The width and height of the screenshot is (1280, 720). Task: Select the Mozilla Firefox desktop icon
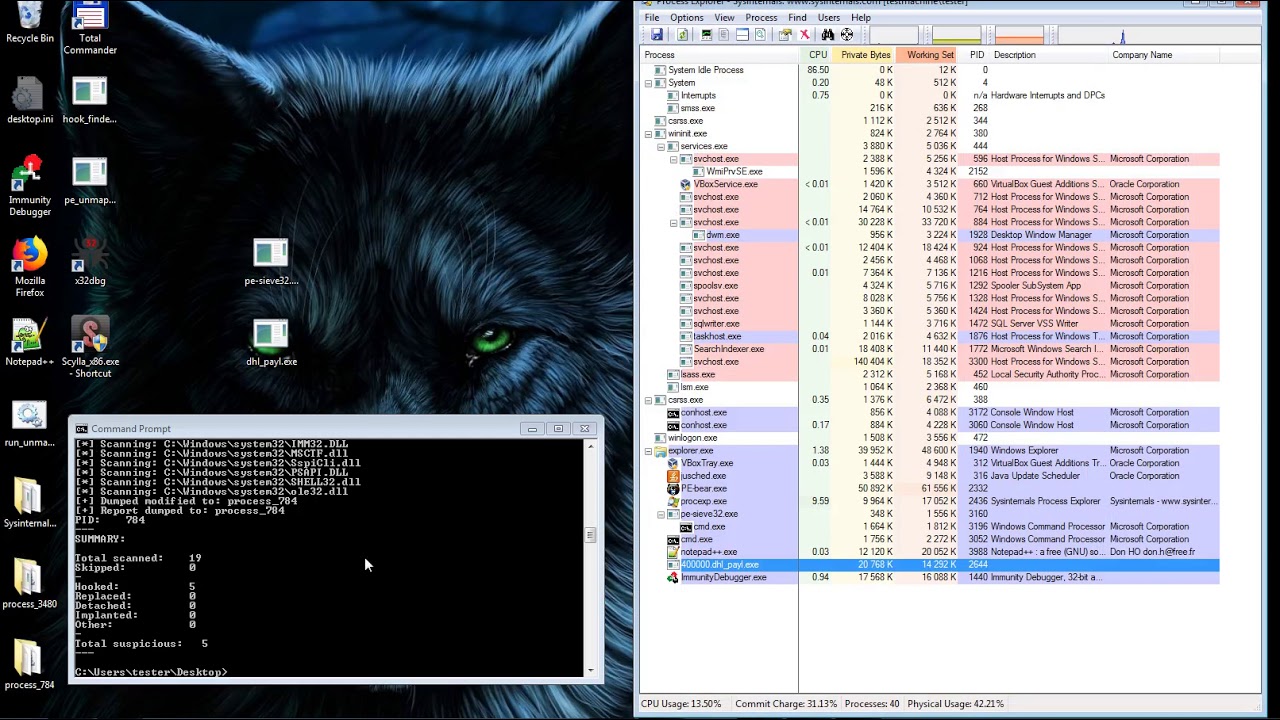tap(30, 267)
